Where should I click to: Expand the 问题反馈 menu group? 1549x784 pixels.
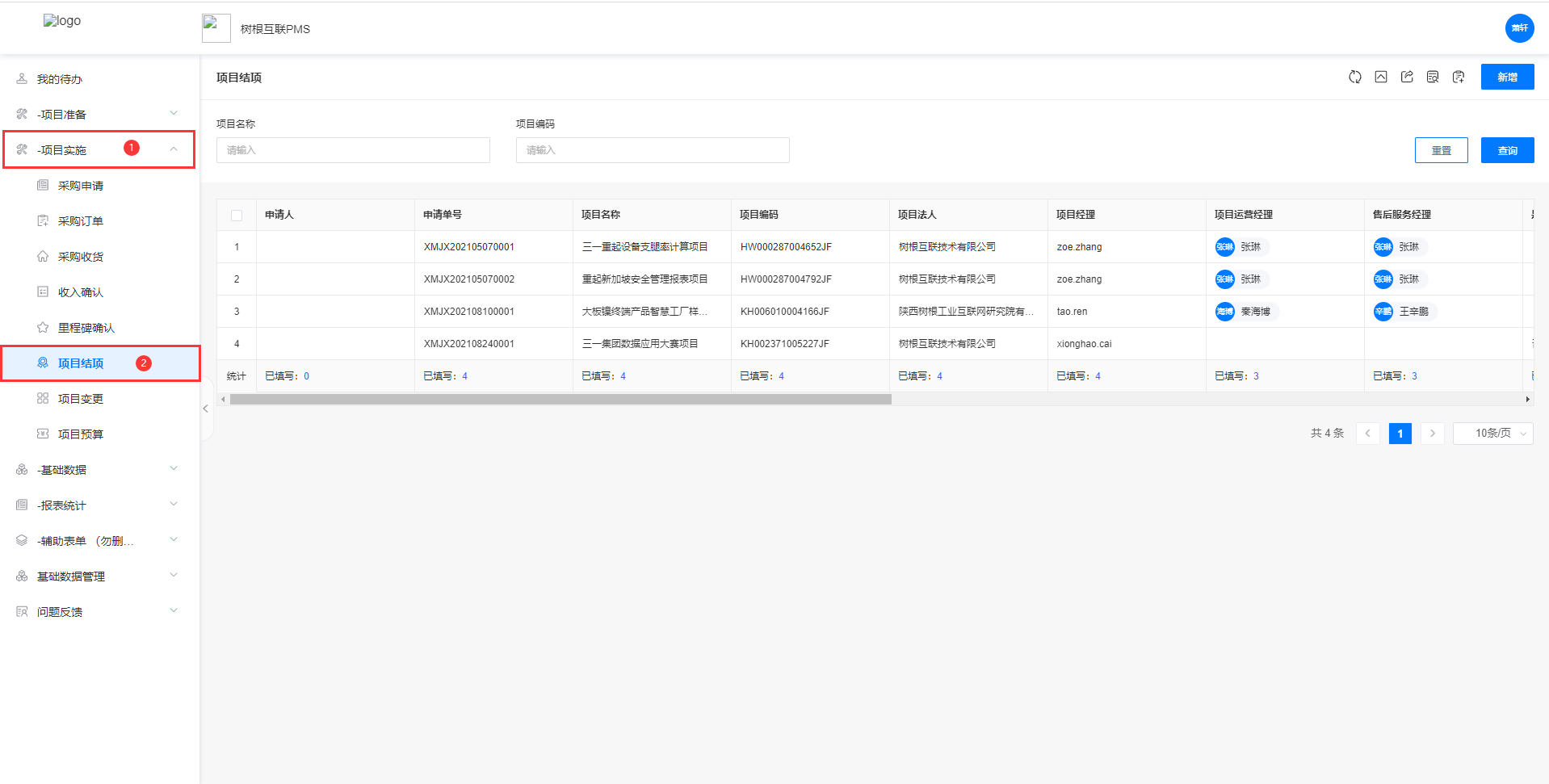tap(99, 612)
